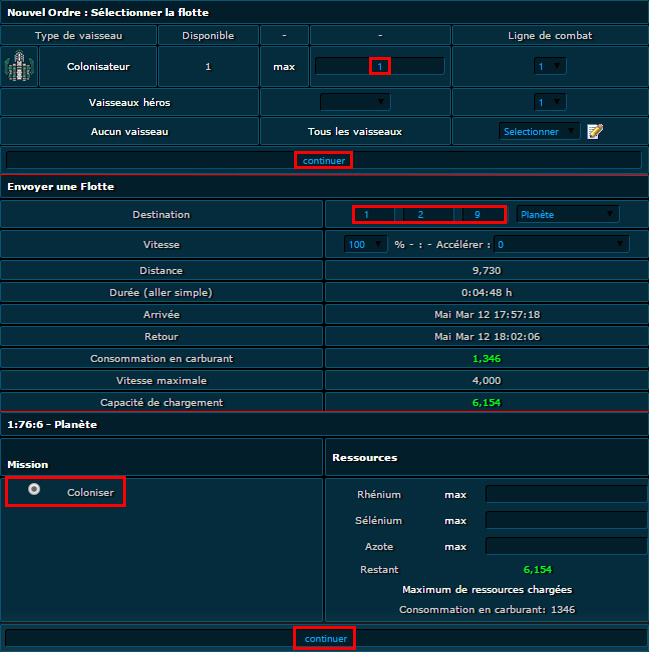Screen dimensions: 649x652
Task: Click the Aucun vaisseau option
Action: click(x=130, y=131)
